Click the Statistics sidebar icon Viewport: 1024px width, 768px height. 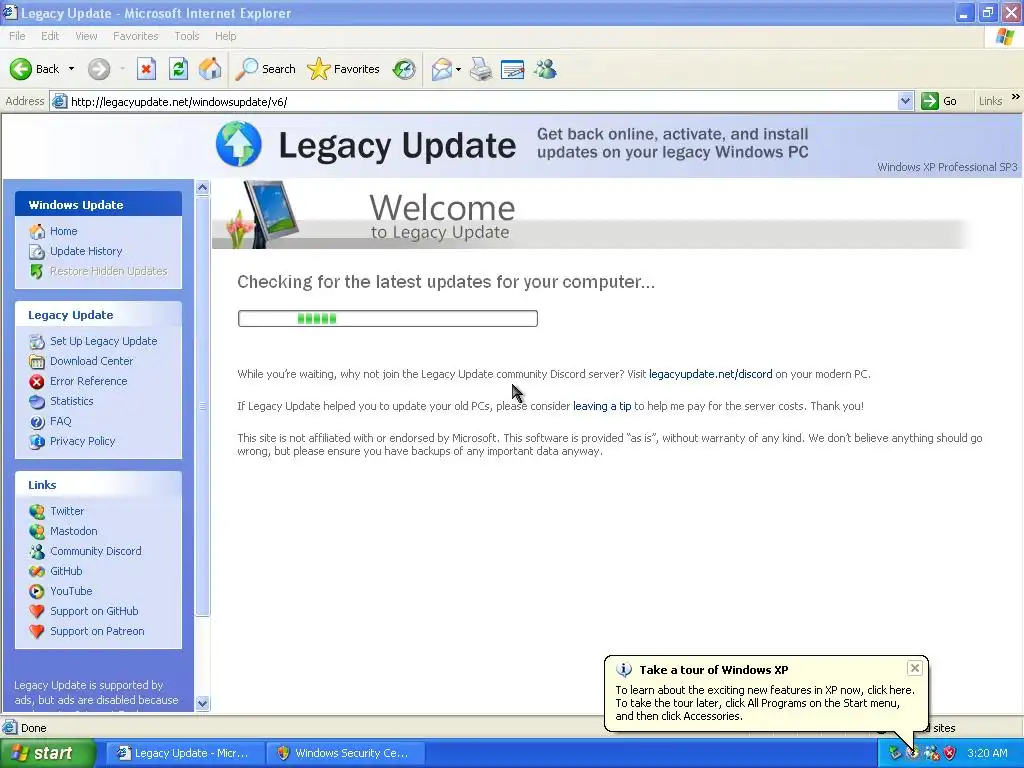37,402
